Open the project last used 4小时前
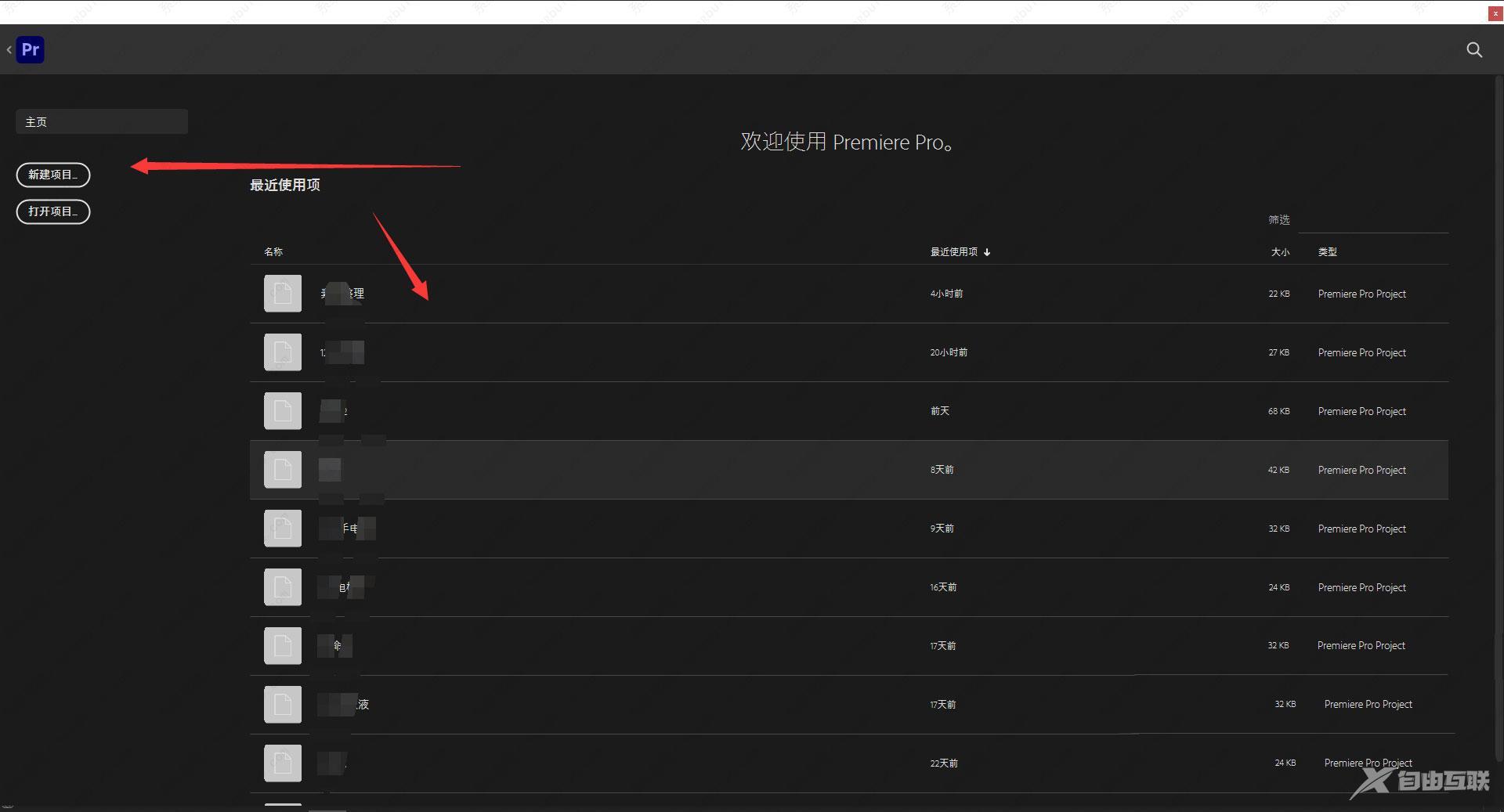The height and width of the screenshot is (812, 1504). (849, 294)
